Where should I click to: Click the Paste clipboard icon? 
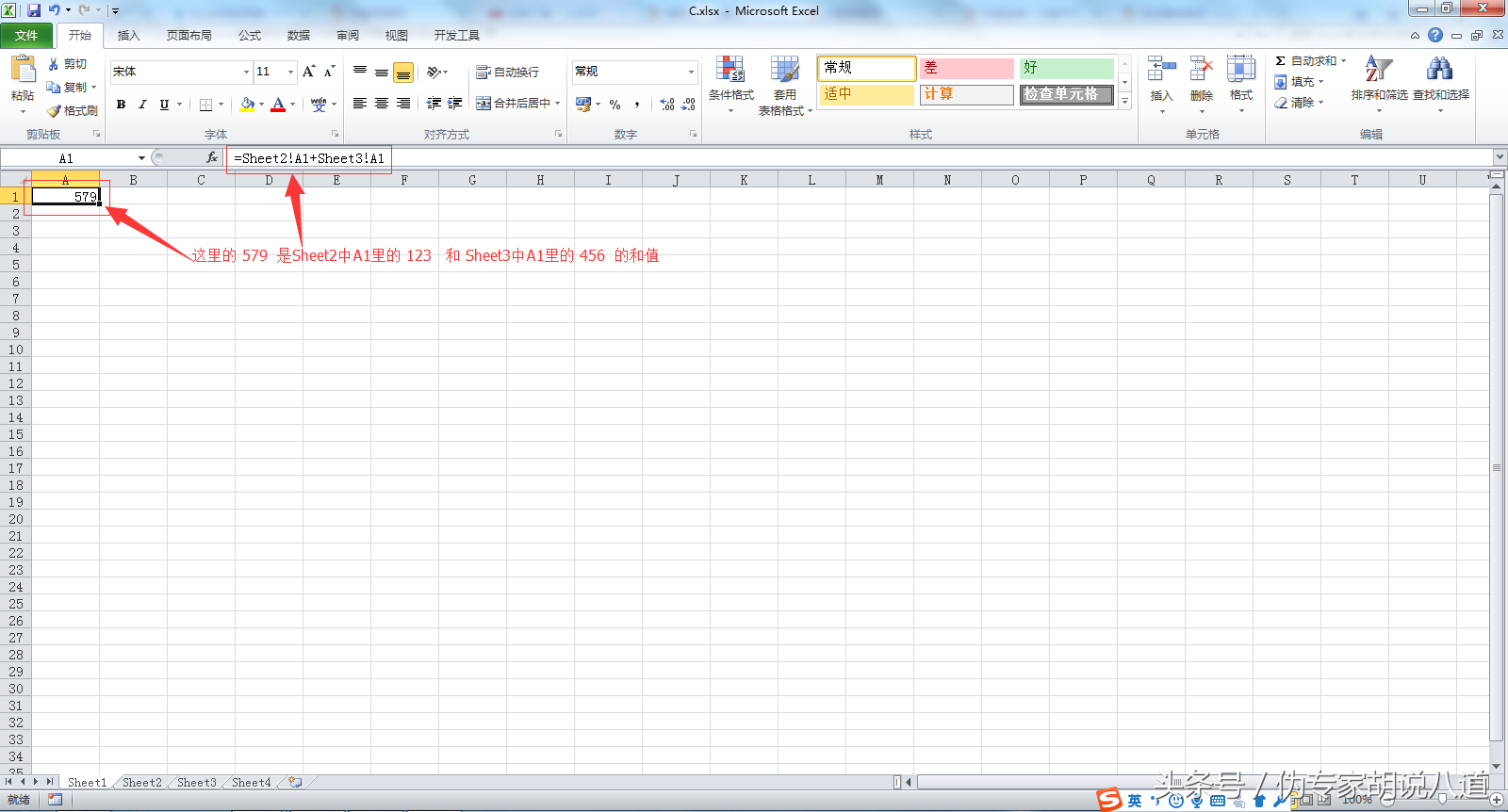(x=23, y=70)
